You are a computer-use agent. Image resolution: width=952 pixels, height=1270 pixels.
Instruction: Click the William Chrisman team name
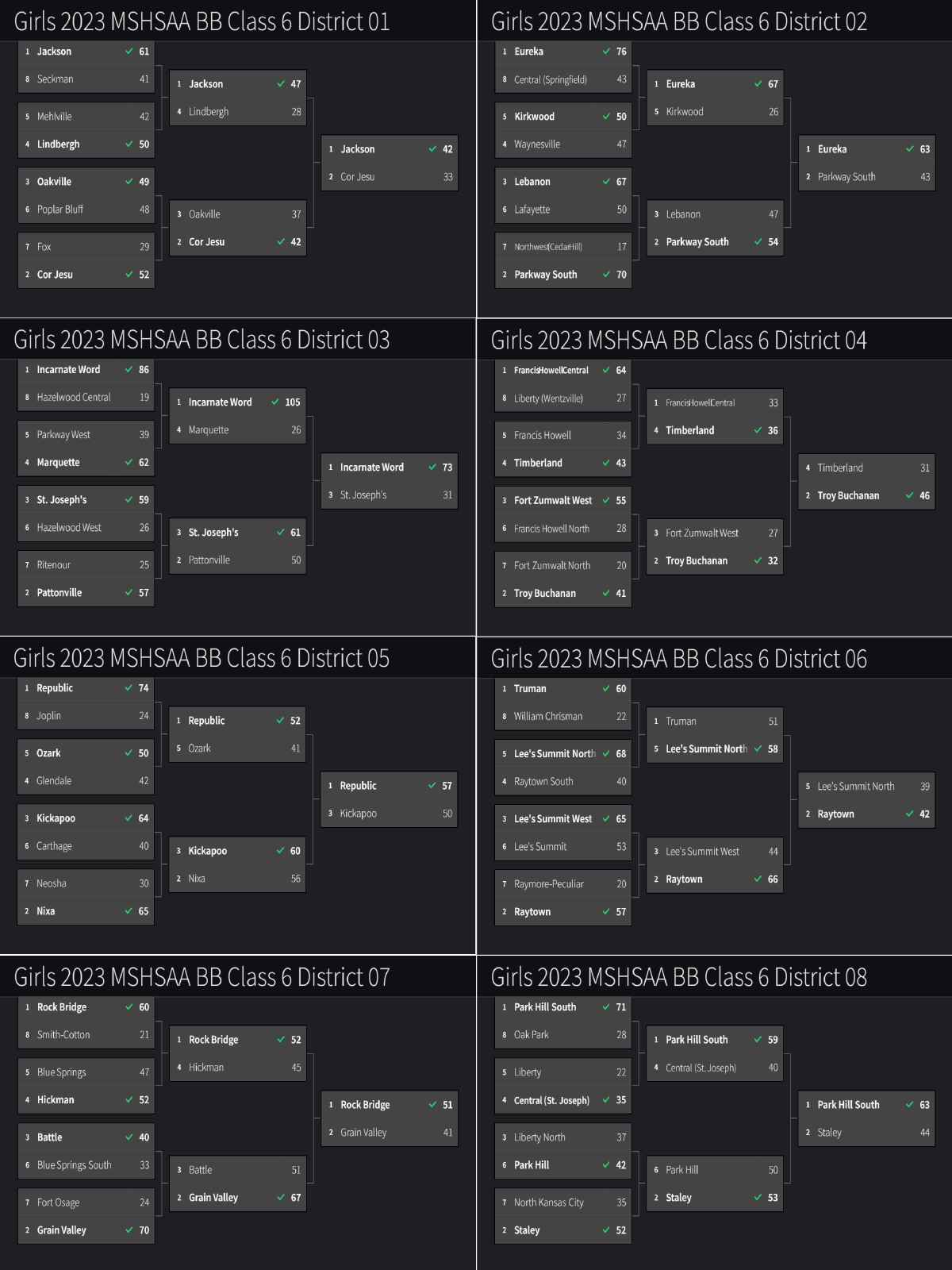coord(548,717)
